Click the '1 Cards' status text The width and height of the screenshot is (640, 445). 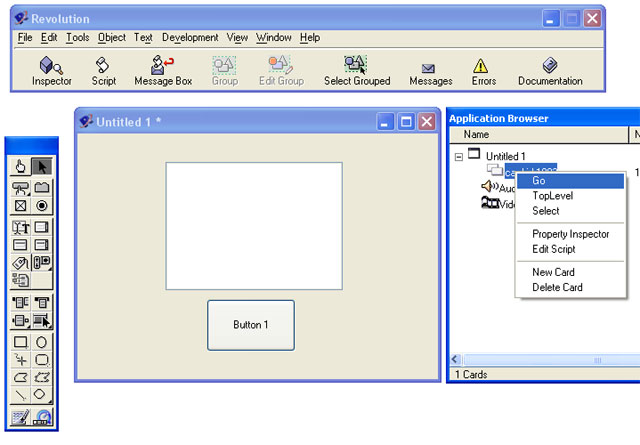[471, 374]
